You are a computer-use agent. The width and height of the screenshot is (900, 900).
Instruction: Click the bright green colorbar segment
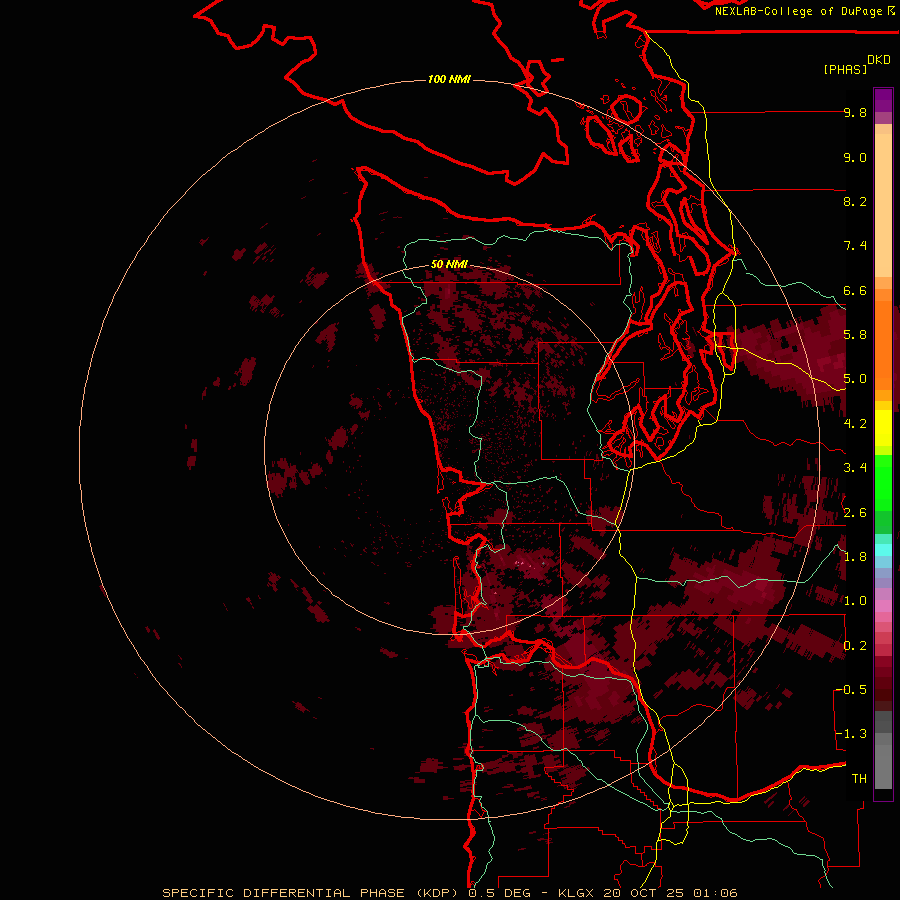(x=883, y=483)
